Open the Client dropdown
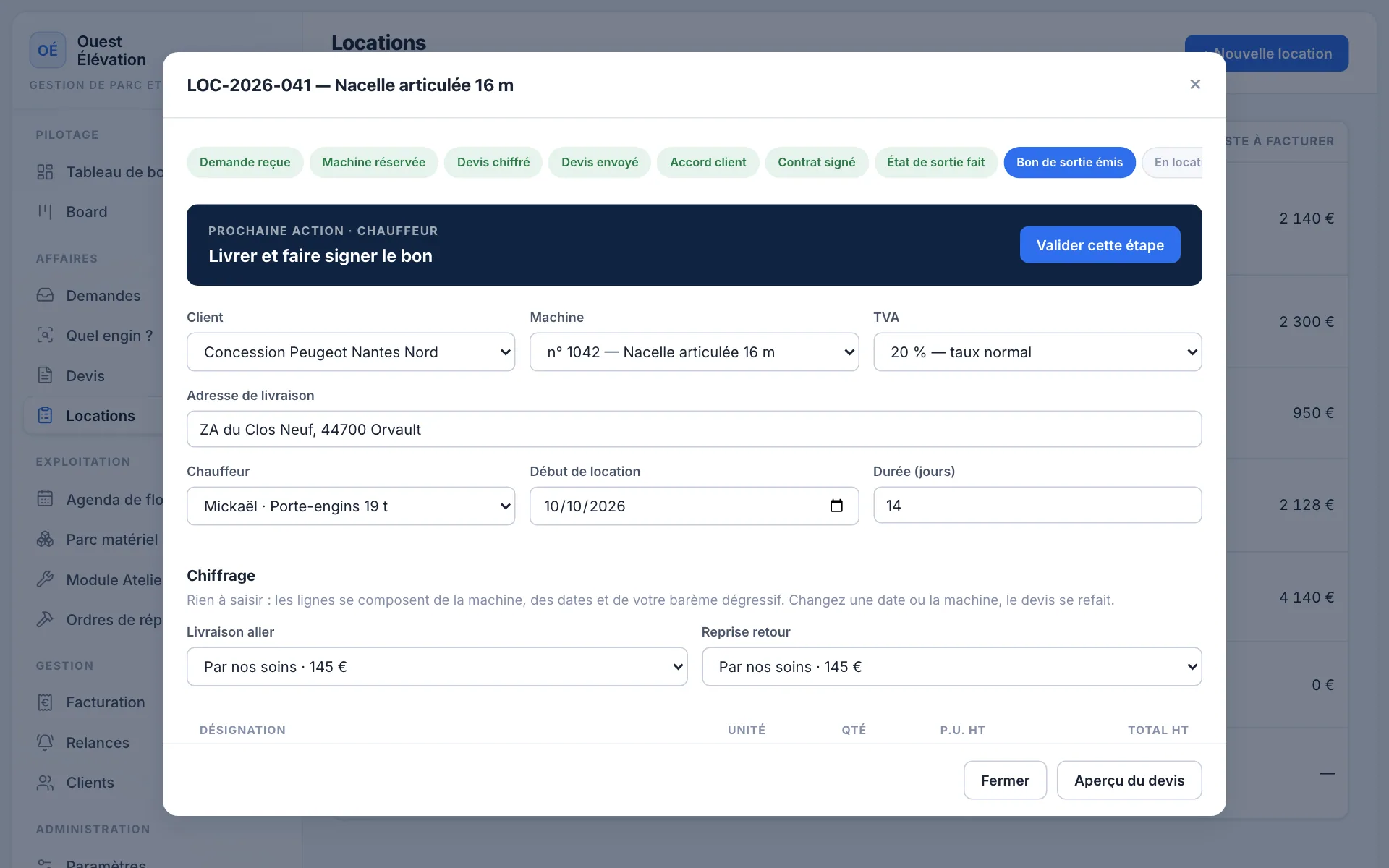Viewport: 1389px width, 868px height. click(351, 352)
